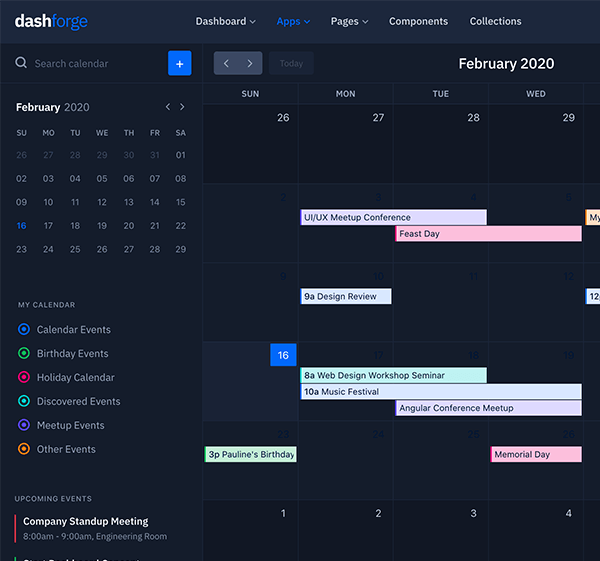The height and width of the screenshot is (561, 600).
Task: Toggle Holiday Calendar filter
Action: (24, 377)
